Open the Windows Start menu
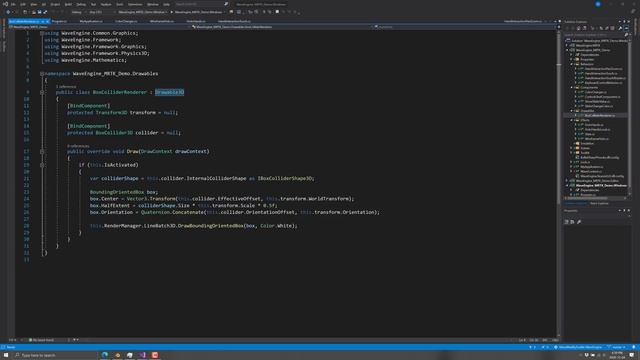This screenshot has height=360, width=640. click(6, 355)
